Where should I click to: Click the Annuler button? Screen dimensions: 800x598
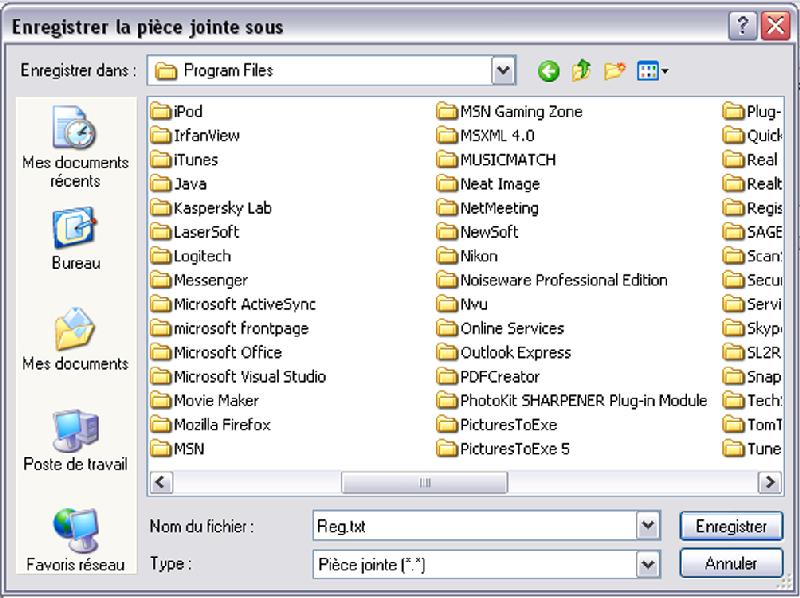tap(731, 563)
